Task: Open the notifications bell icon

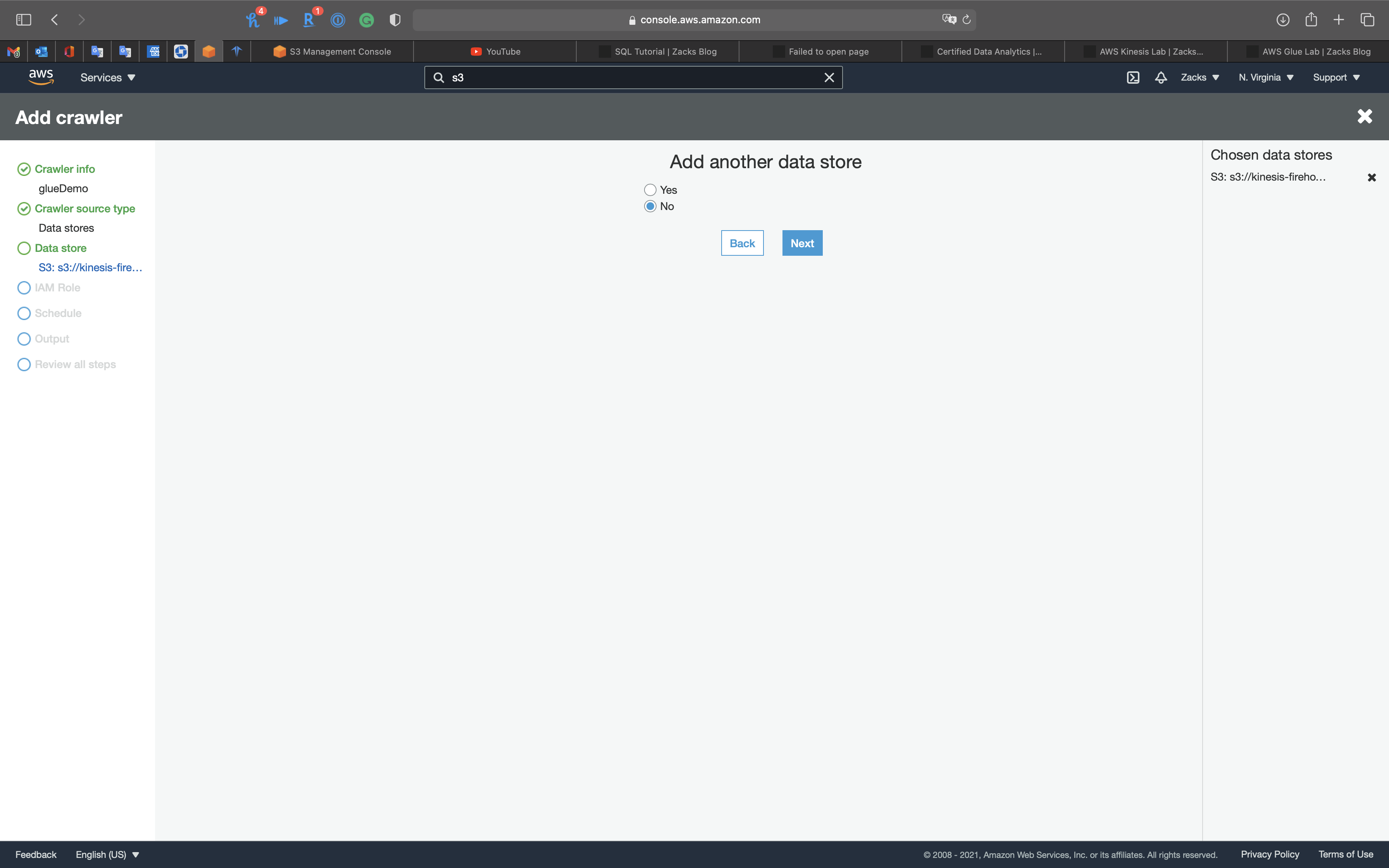Action: point(1161,77)
